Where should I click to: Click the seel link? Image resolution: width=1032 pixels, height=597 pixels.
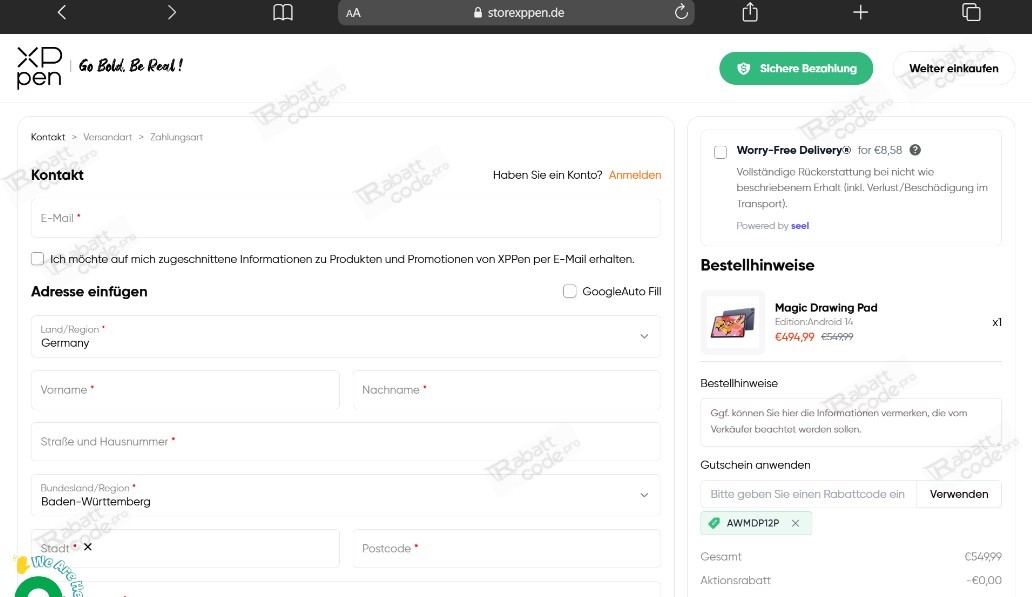click(800, 226)
